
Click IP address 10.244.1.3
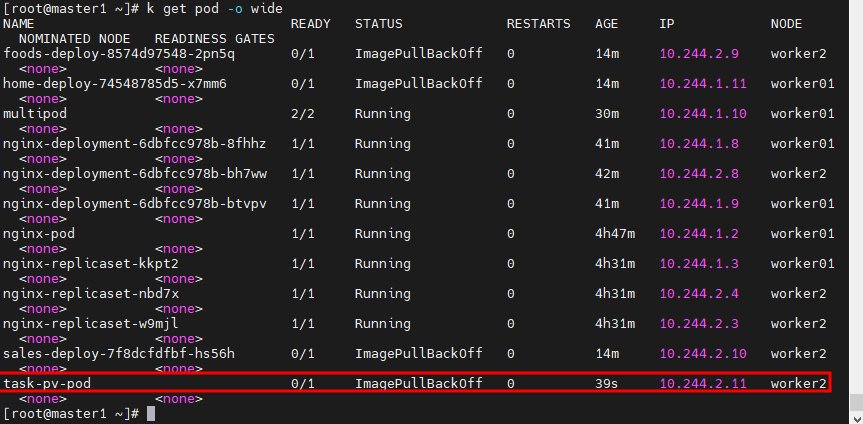(x=699, y=264)
